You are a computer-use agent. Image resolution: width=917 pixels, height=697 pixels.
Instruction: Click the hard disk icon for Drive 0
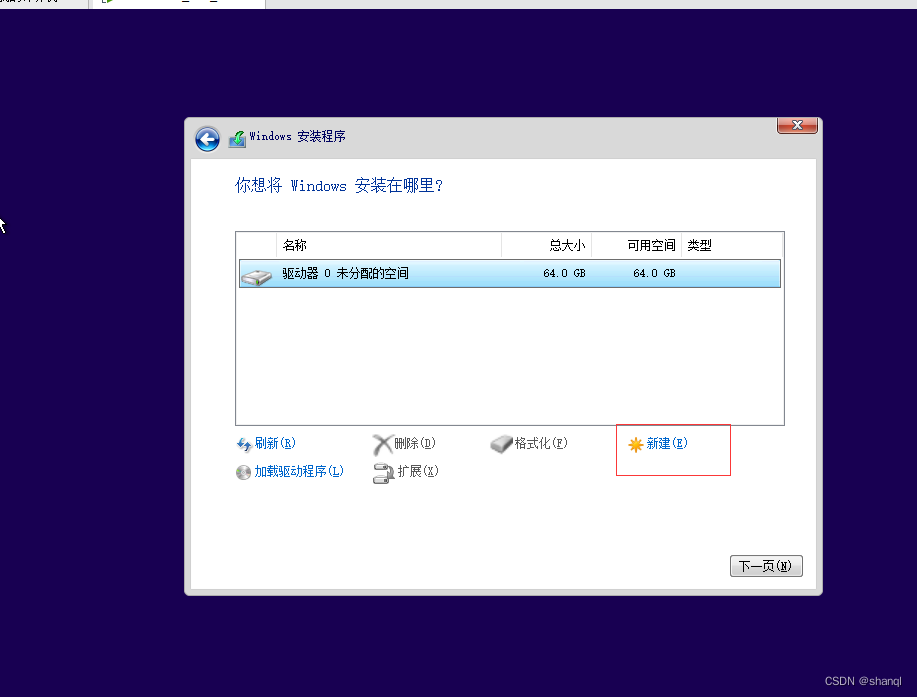click(x=256, y=272)
